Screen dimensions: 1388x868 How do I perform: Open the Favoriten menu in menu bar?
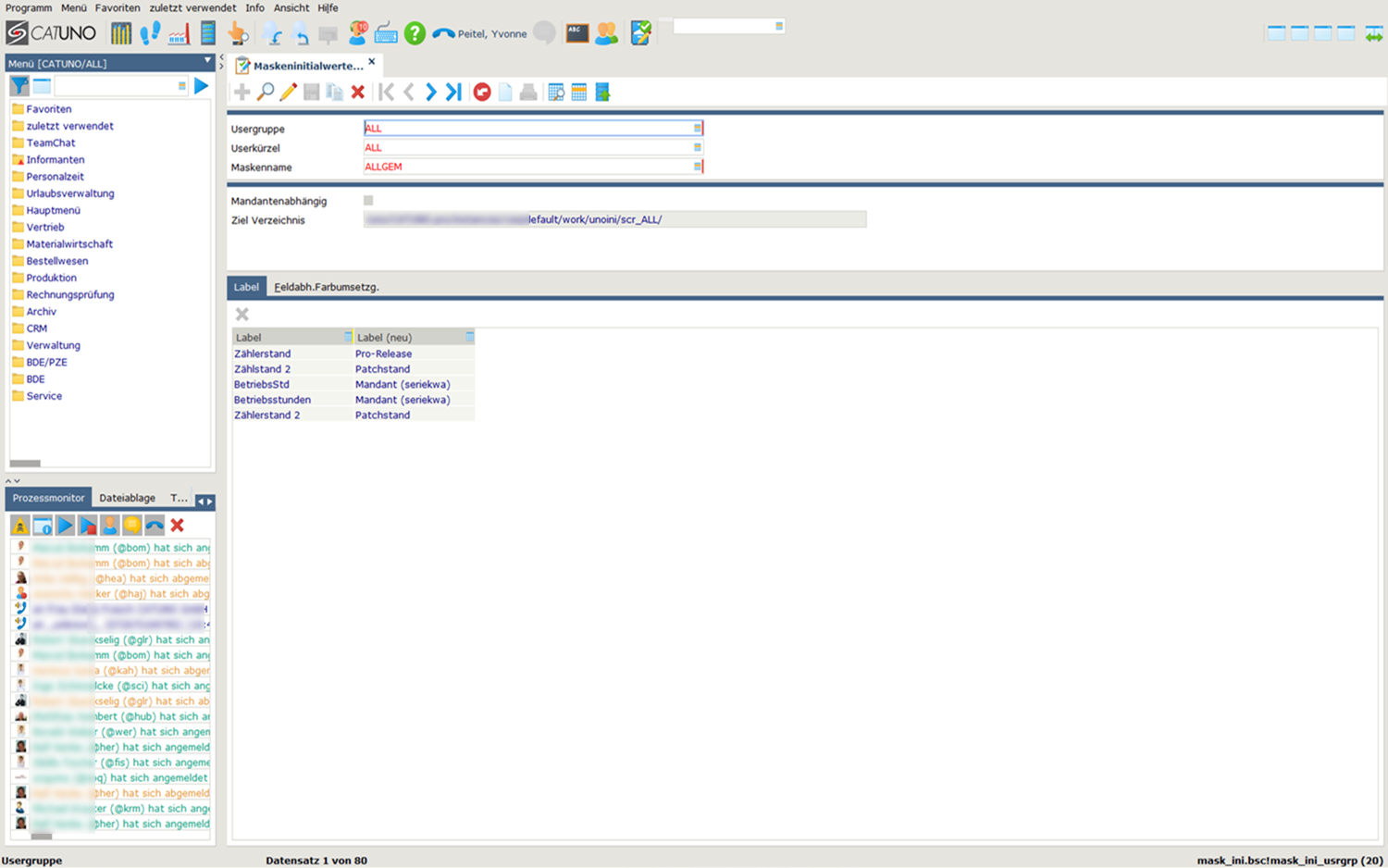(x=118, y=7)
